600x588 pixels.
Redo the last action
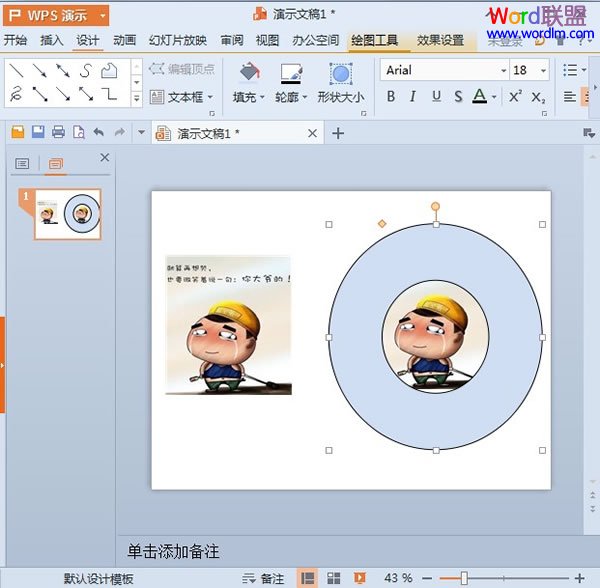(x=120, y=132)
